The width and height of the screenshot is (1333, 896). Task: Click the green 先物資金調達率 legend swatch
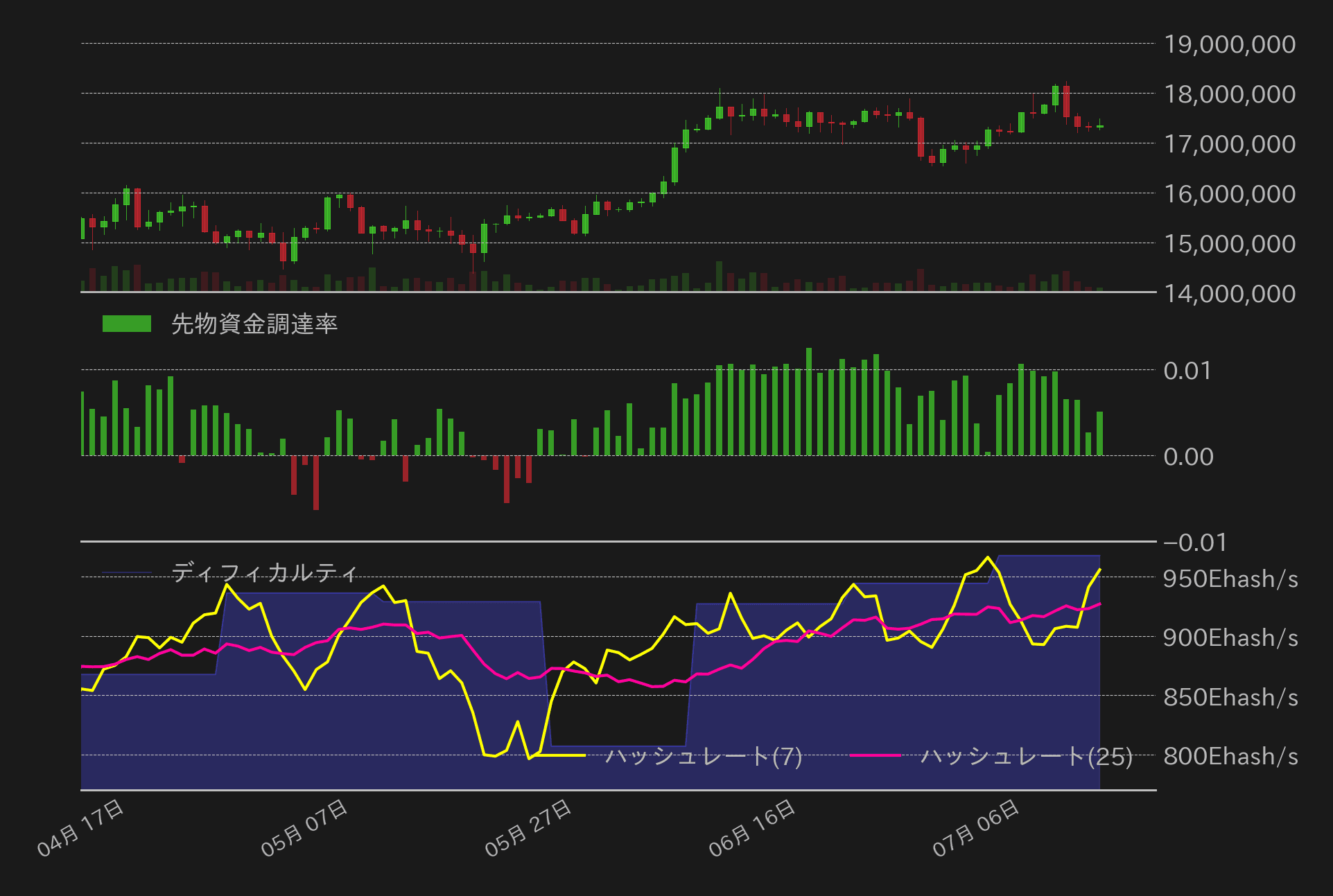tap(126, 324)
